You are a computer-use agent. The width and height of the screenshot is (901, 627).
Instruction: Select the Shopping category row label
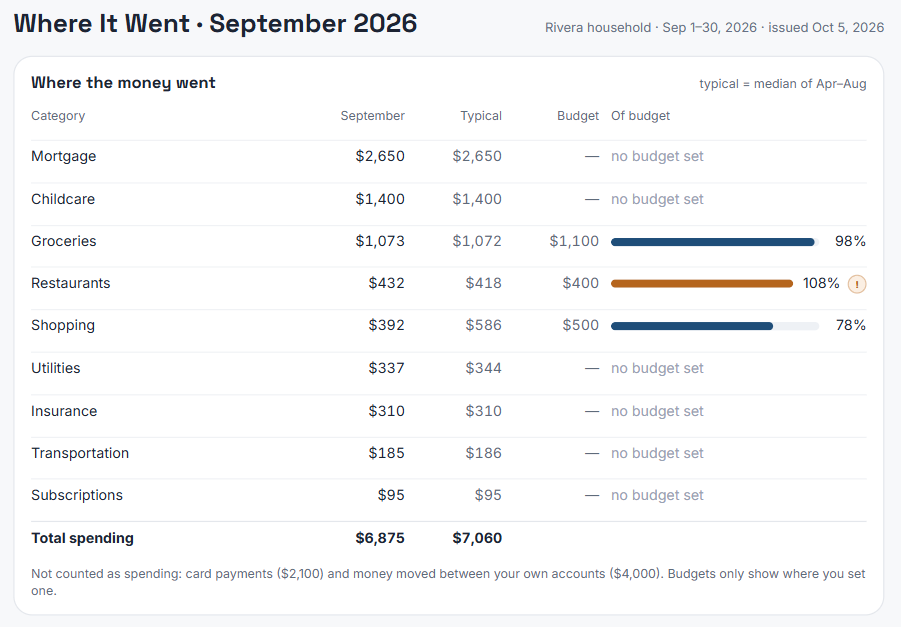(63, 325)
